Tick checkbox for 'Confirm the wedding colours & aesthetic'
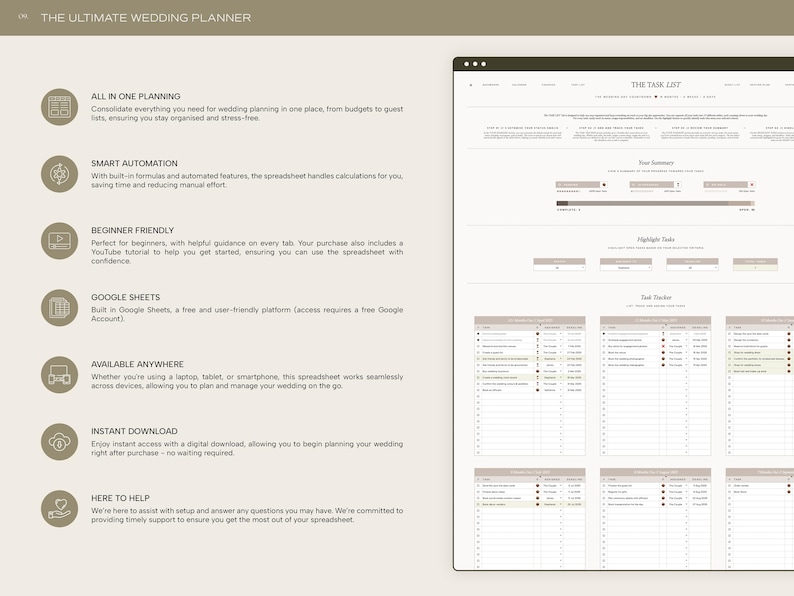This screenshot has height=596, width=794. (x=478, y=384)
